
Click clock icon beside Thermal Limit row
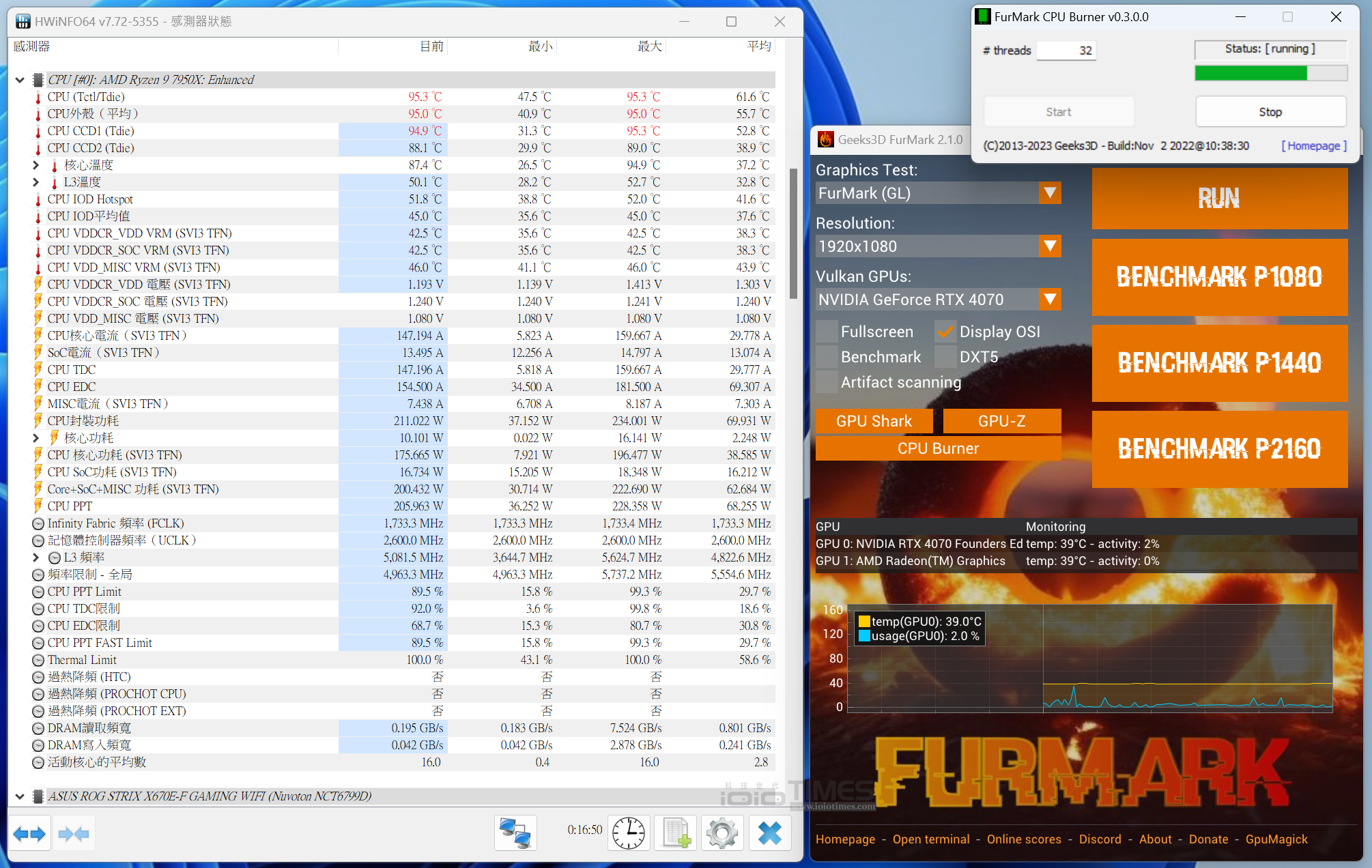tap(38, 660)
